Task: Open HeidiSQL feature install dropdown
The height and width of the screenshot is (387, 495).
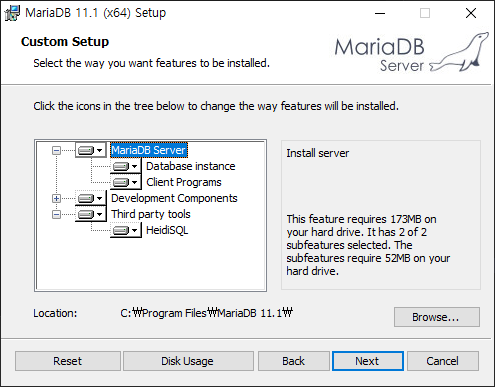Action: click(125, 230)
